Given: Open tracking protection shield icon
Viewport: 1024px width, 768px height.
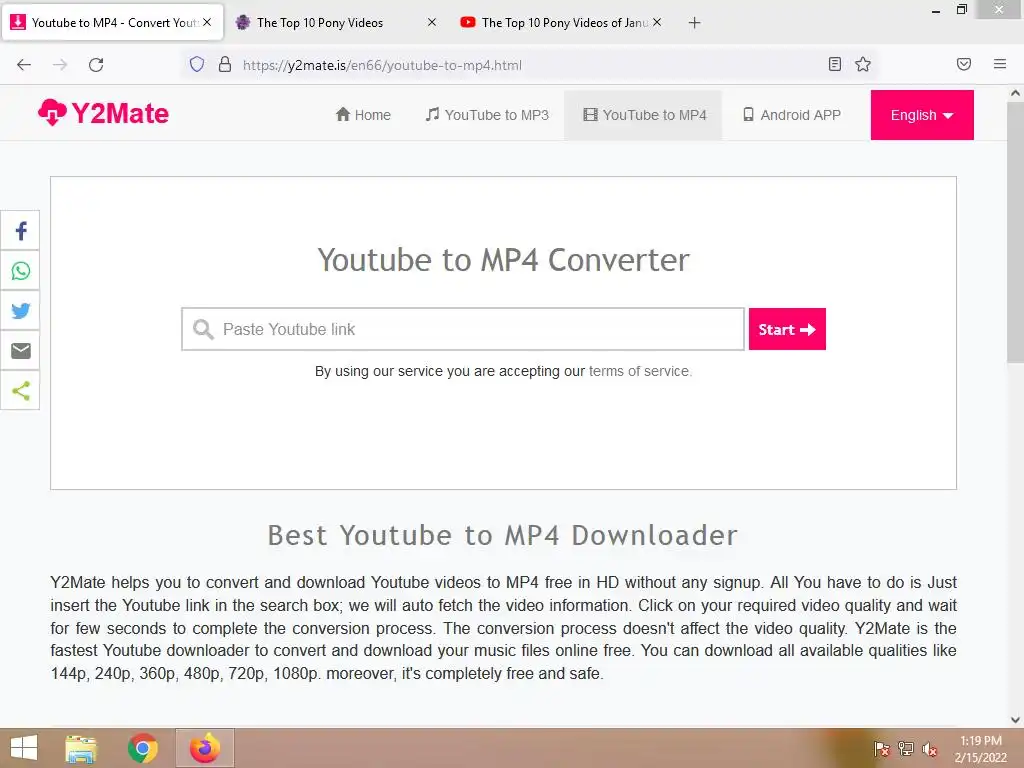Looking at the screenshot, I should point(197,65).
